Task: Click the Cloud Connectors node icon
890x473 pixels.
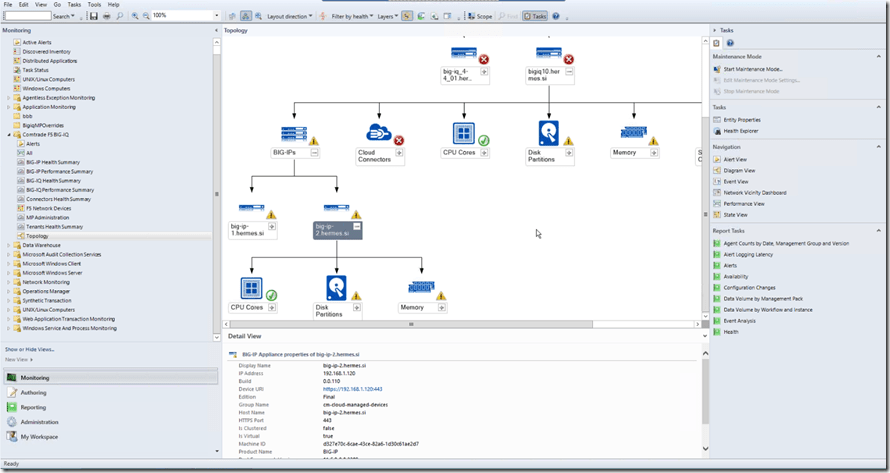Action: pos(378,133)
